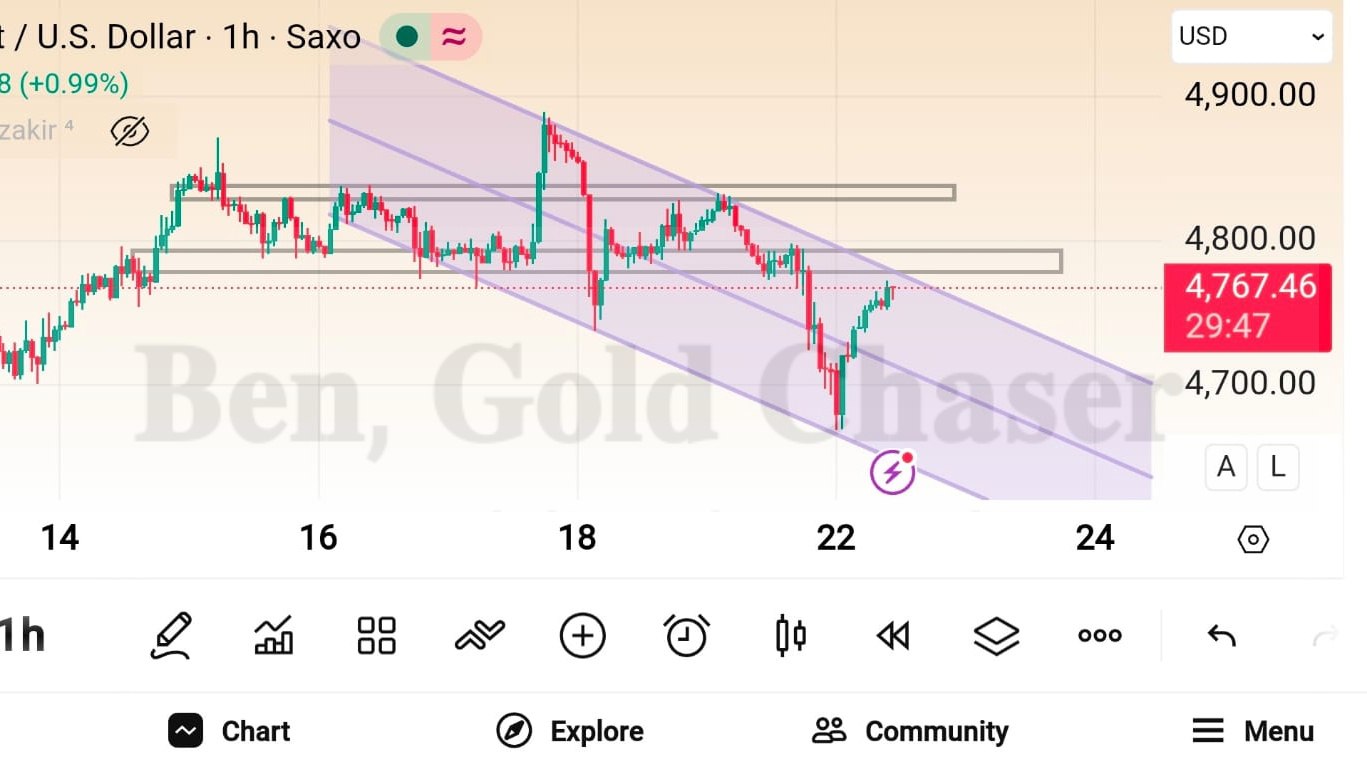Open the layers object tree icon
This screenshot has height=769, width=1367.
tap(996, 635)
